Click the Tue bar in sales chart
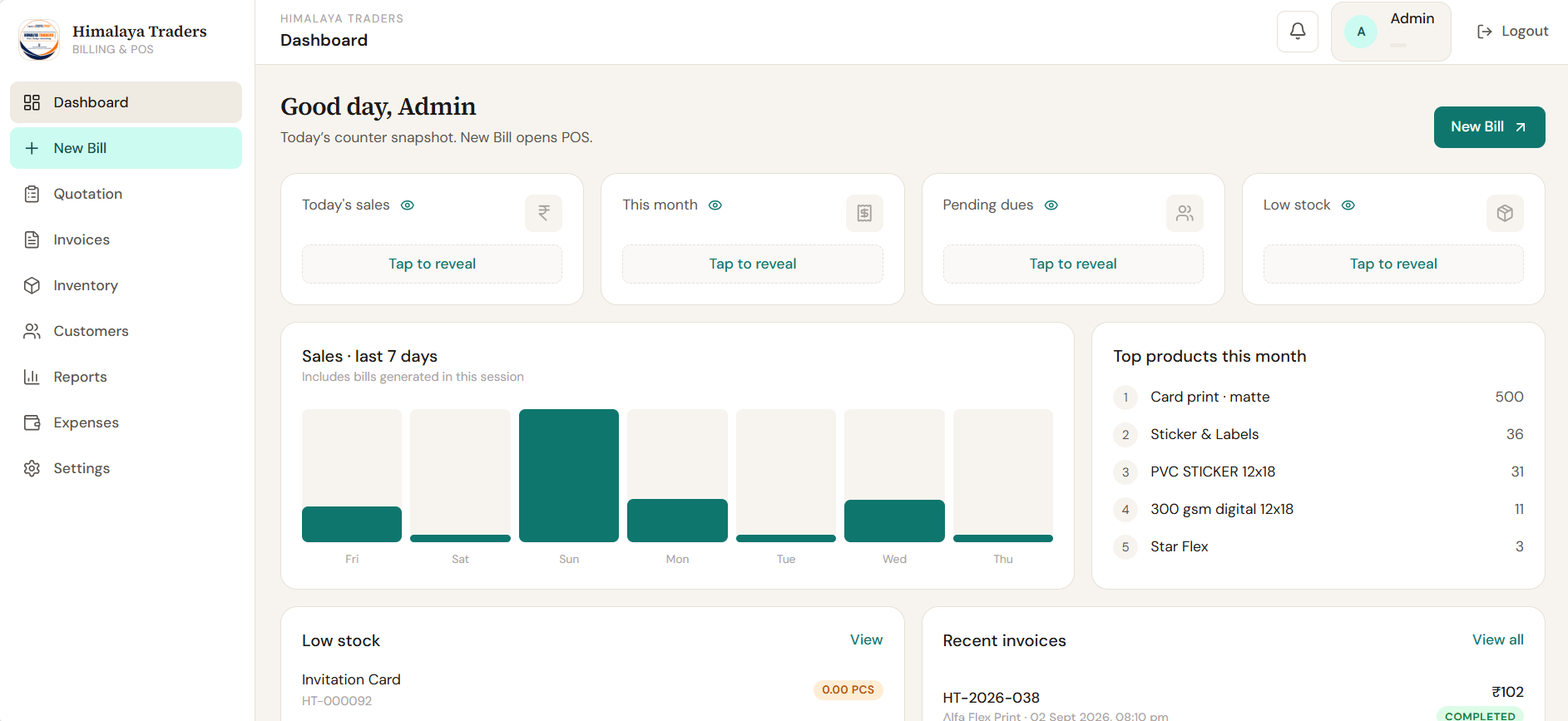The image size is (1568, 721). coord(786,538)
